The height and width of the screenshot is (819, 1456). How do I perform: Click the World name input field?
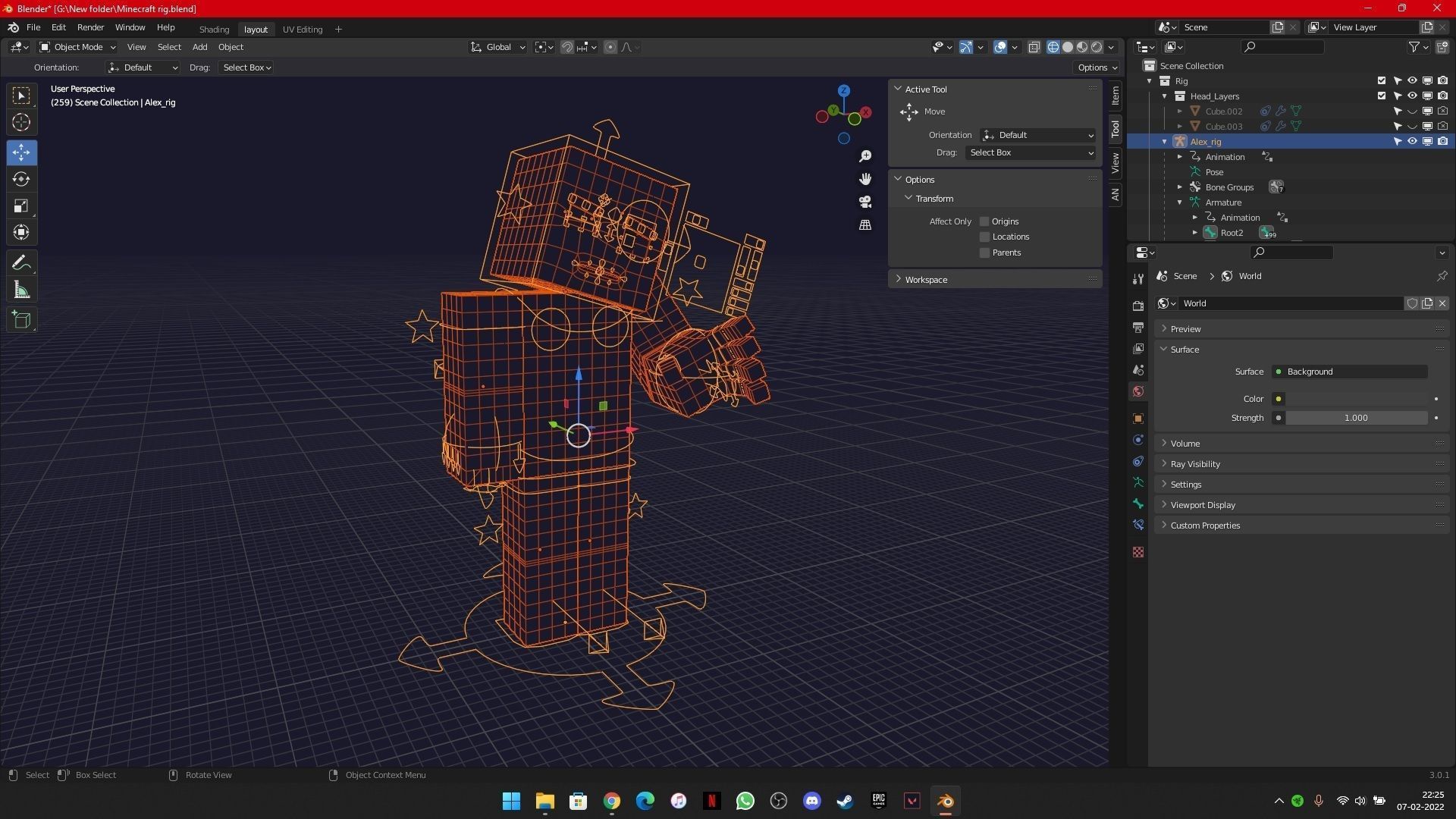pos(1292,303)
